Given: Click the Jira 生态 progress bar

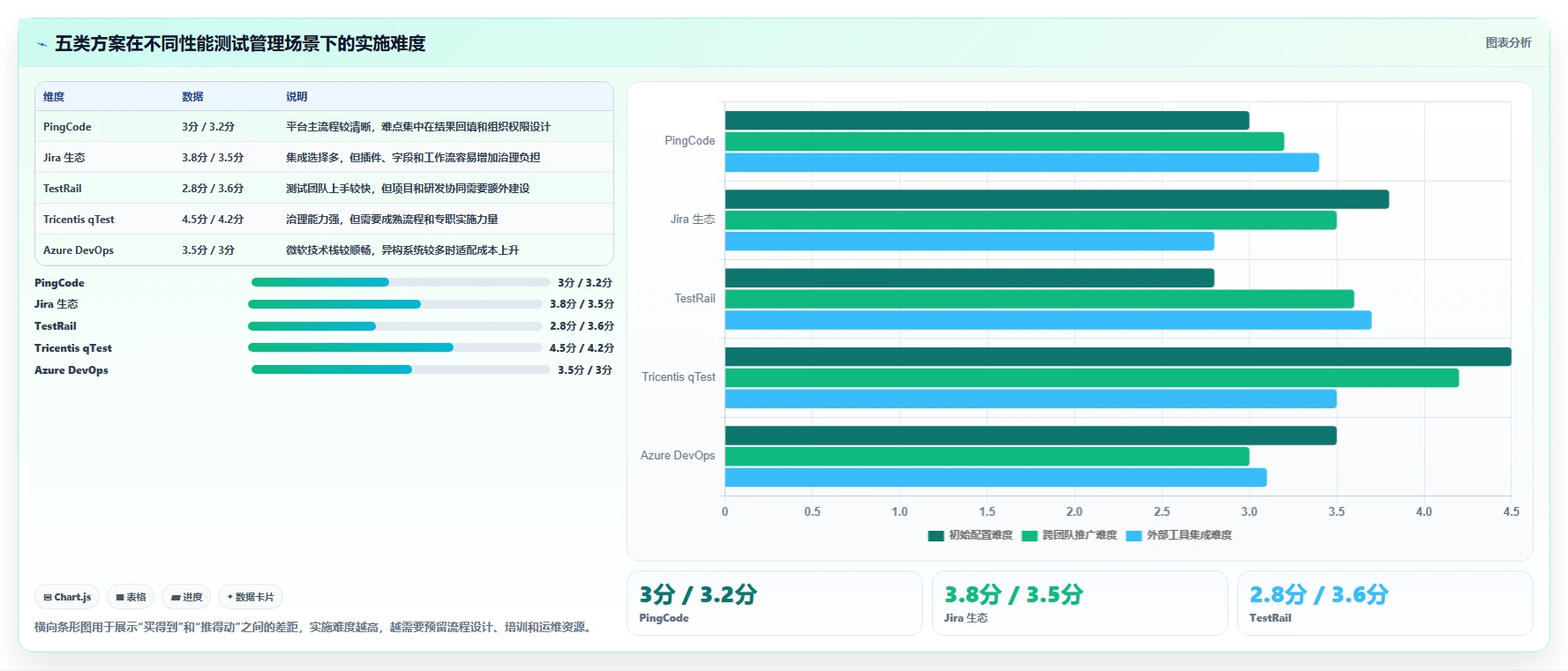Looking at the screenshot, I should click(395, 304).
